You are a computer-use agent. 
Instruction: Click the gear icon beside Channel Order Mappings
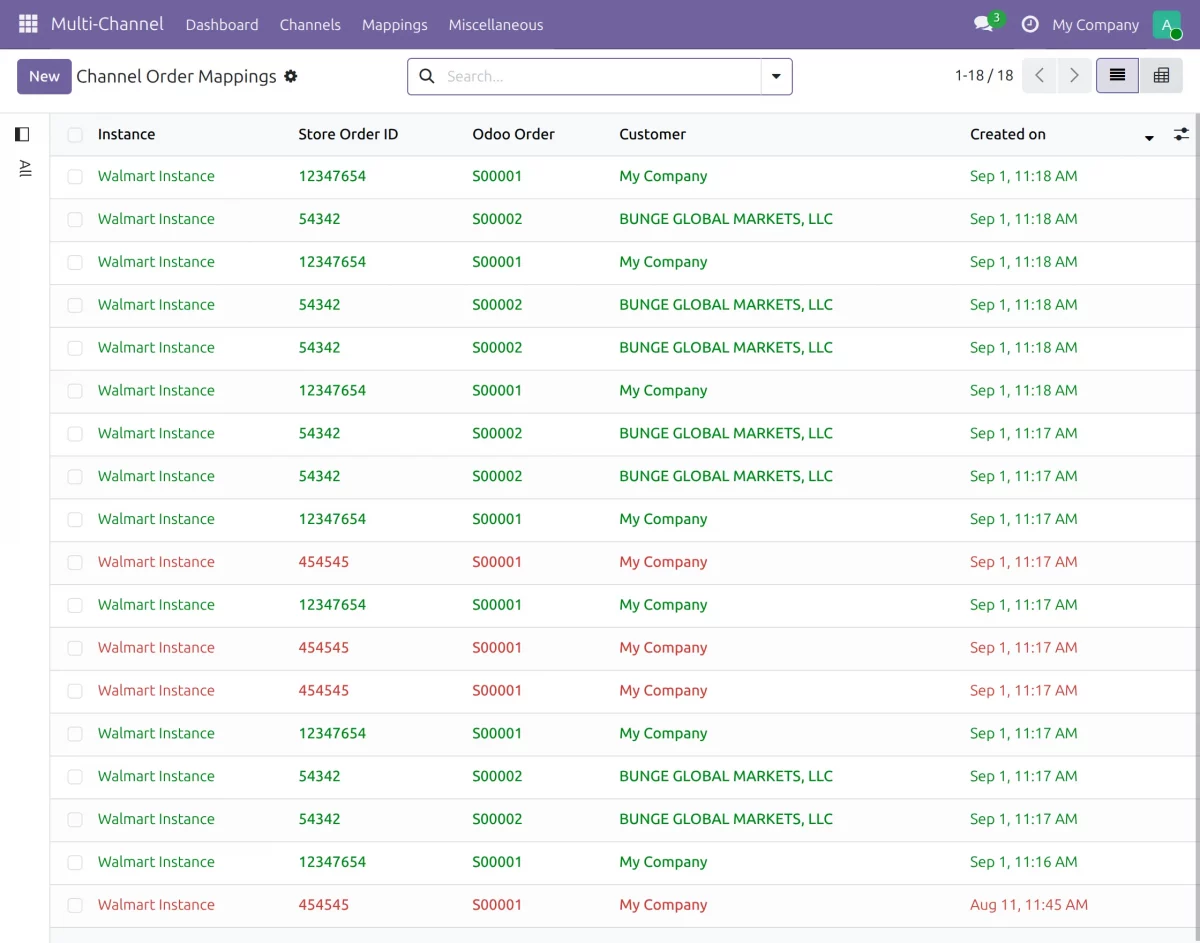[291, 76]
